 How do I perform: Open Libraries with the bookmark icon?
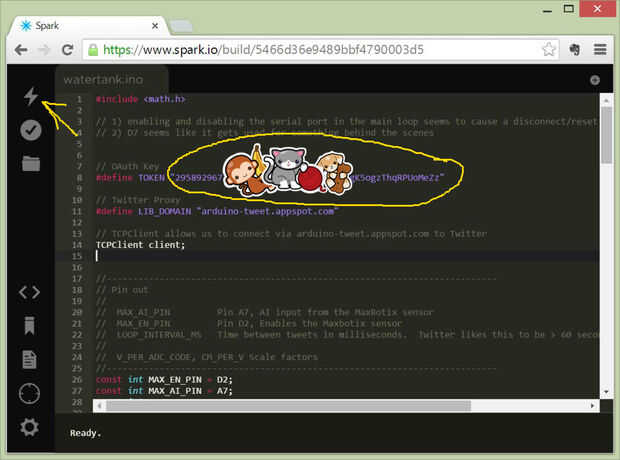[x=30, y=326]
